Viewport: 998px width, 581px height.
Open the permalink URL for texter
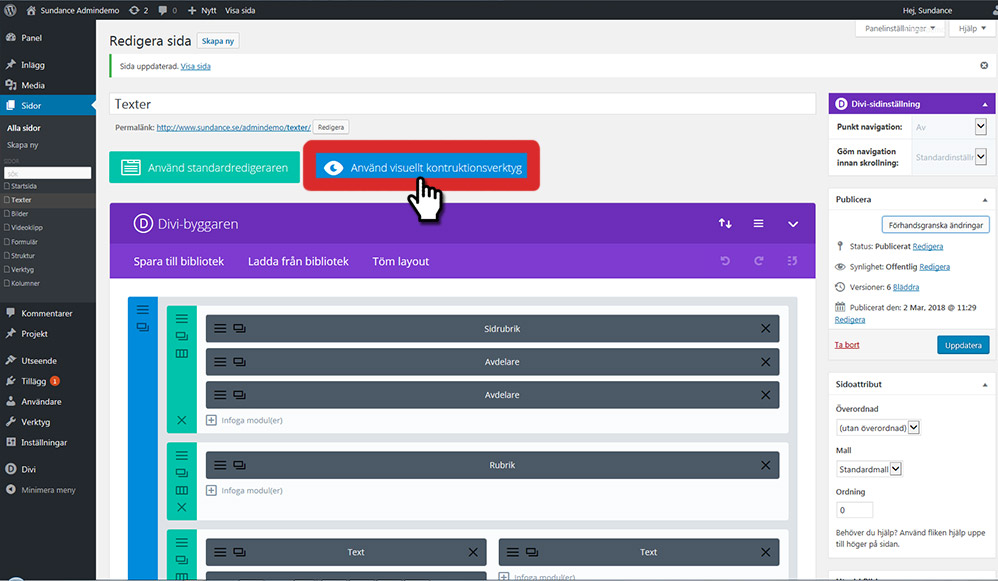tap(234, 127)
